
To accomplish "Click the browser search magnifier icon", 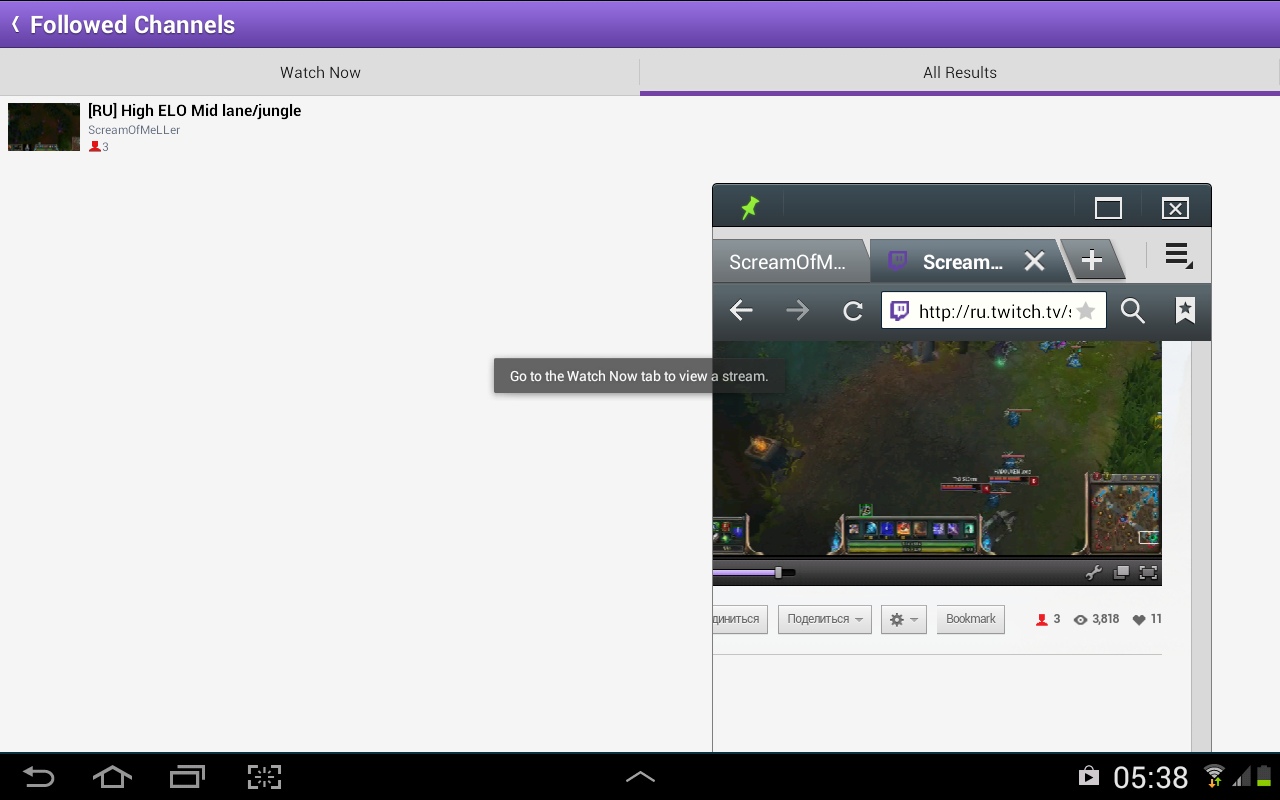I will click(1133, 311).
